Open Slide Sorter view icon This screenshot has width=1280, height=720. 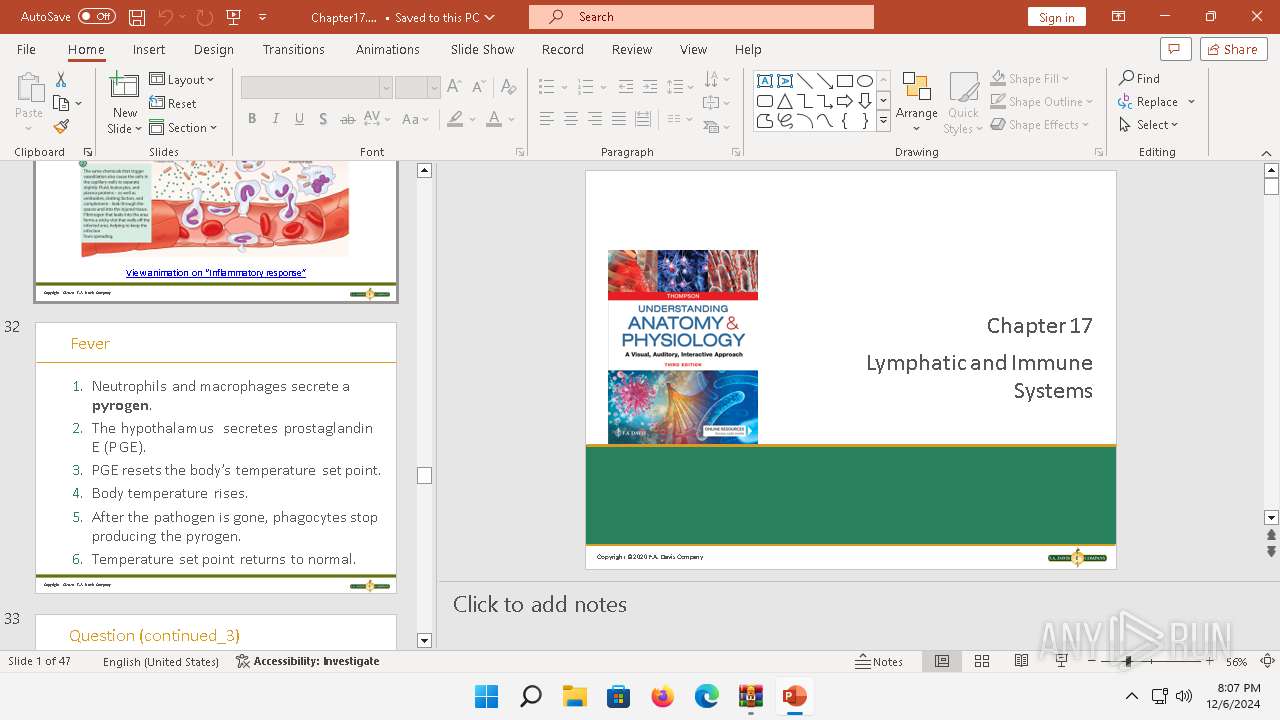982,661
